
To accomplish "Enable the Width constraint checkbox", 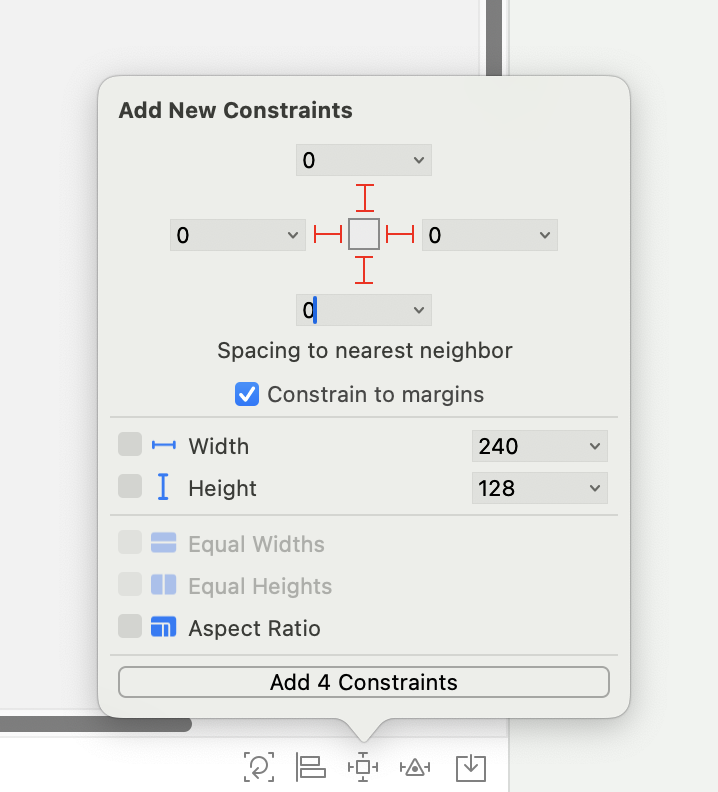I will [130, 445].
